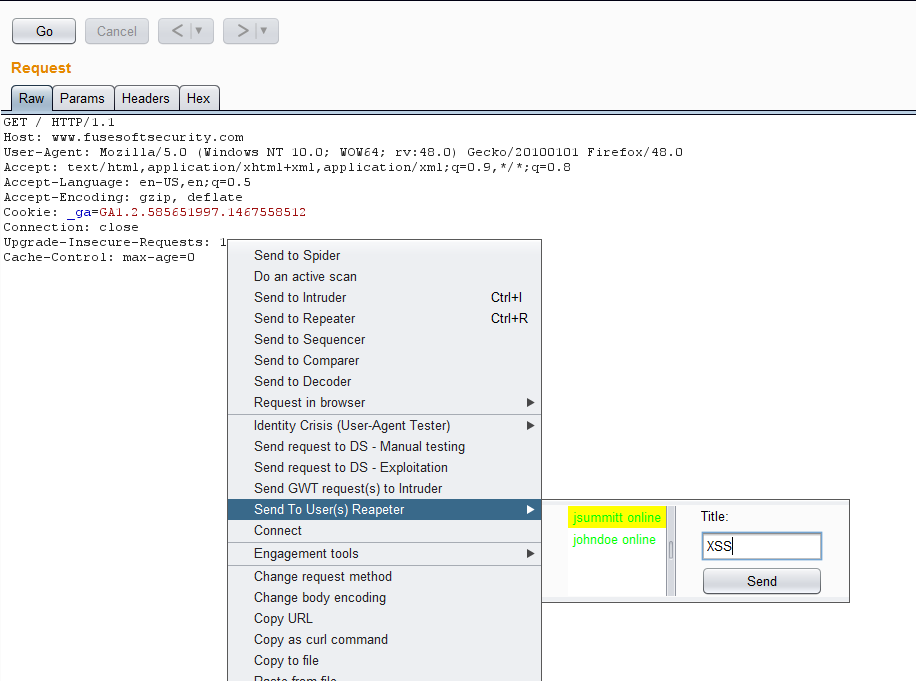Open the forward-history dropdown arrow
916x681 pixels.
(x=264, y=31)
